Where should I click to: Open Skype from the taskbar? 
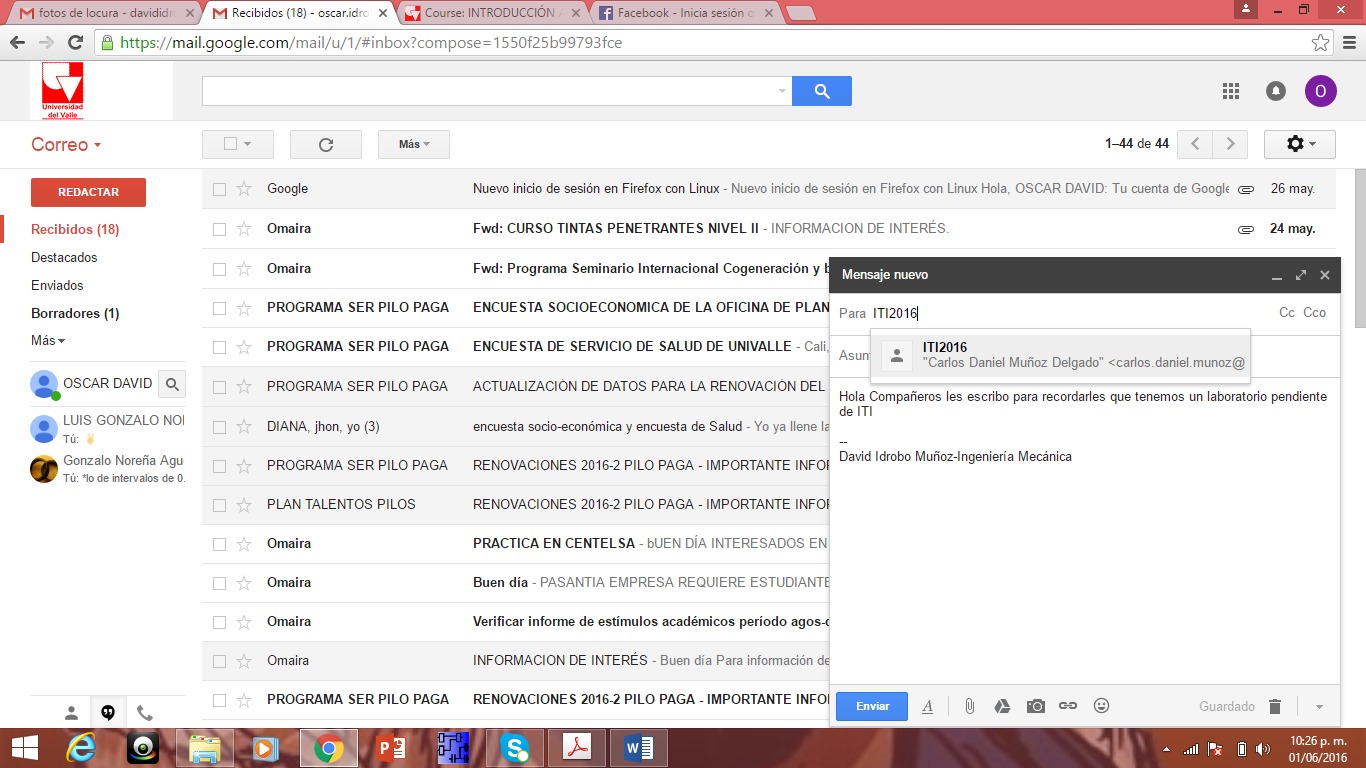(515, 748)
